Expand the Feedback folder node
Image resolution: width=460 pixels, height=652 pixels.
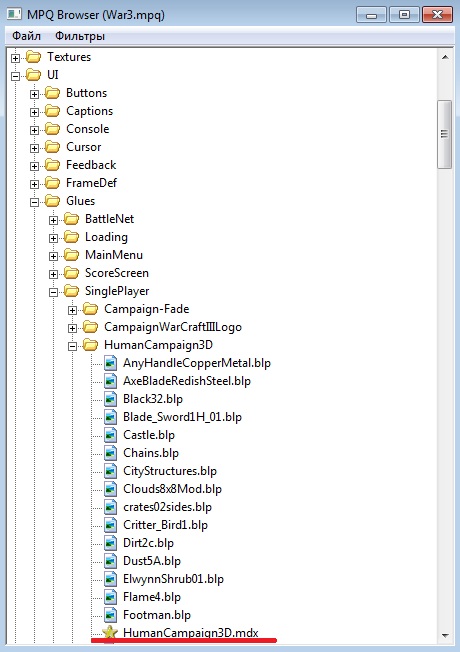click(x=35, y=166)
